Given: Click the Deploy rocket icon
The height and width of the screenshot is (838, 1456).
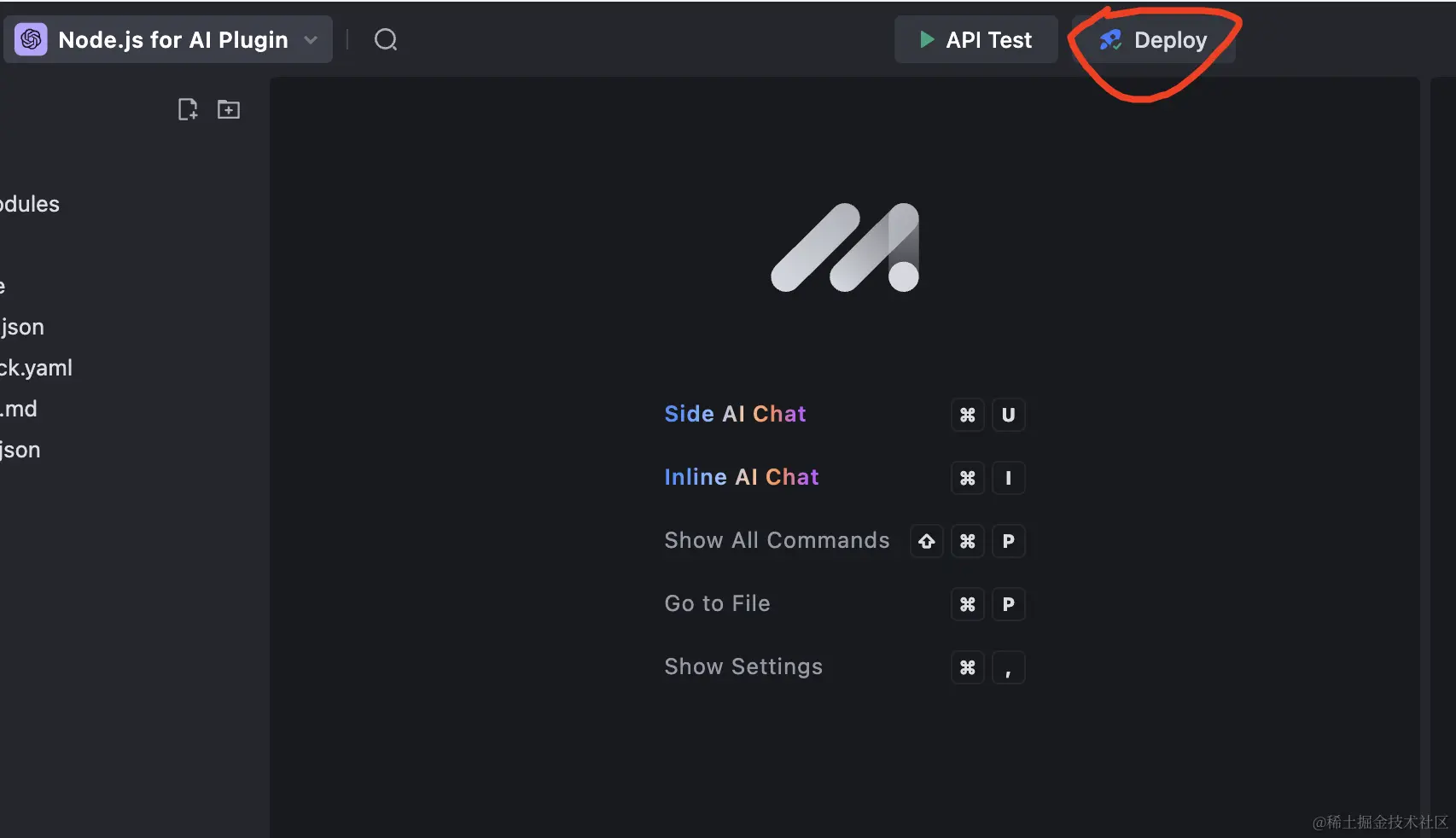Looking at the screenshot, I should tap(1110, 40).
